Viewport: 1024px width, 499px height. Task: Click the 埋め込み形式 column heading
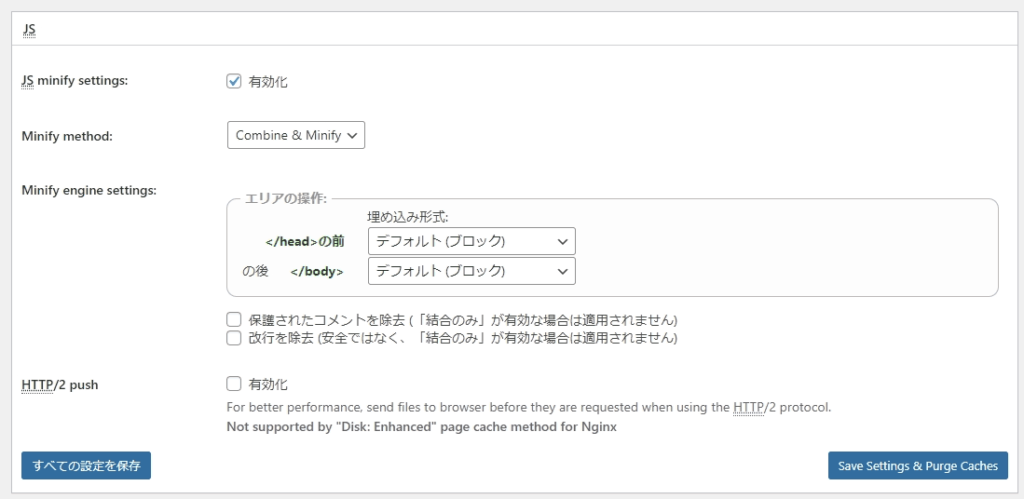point(411,216)
